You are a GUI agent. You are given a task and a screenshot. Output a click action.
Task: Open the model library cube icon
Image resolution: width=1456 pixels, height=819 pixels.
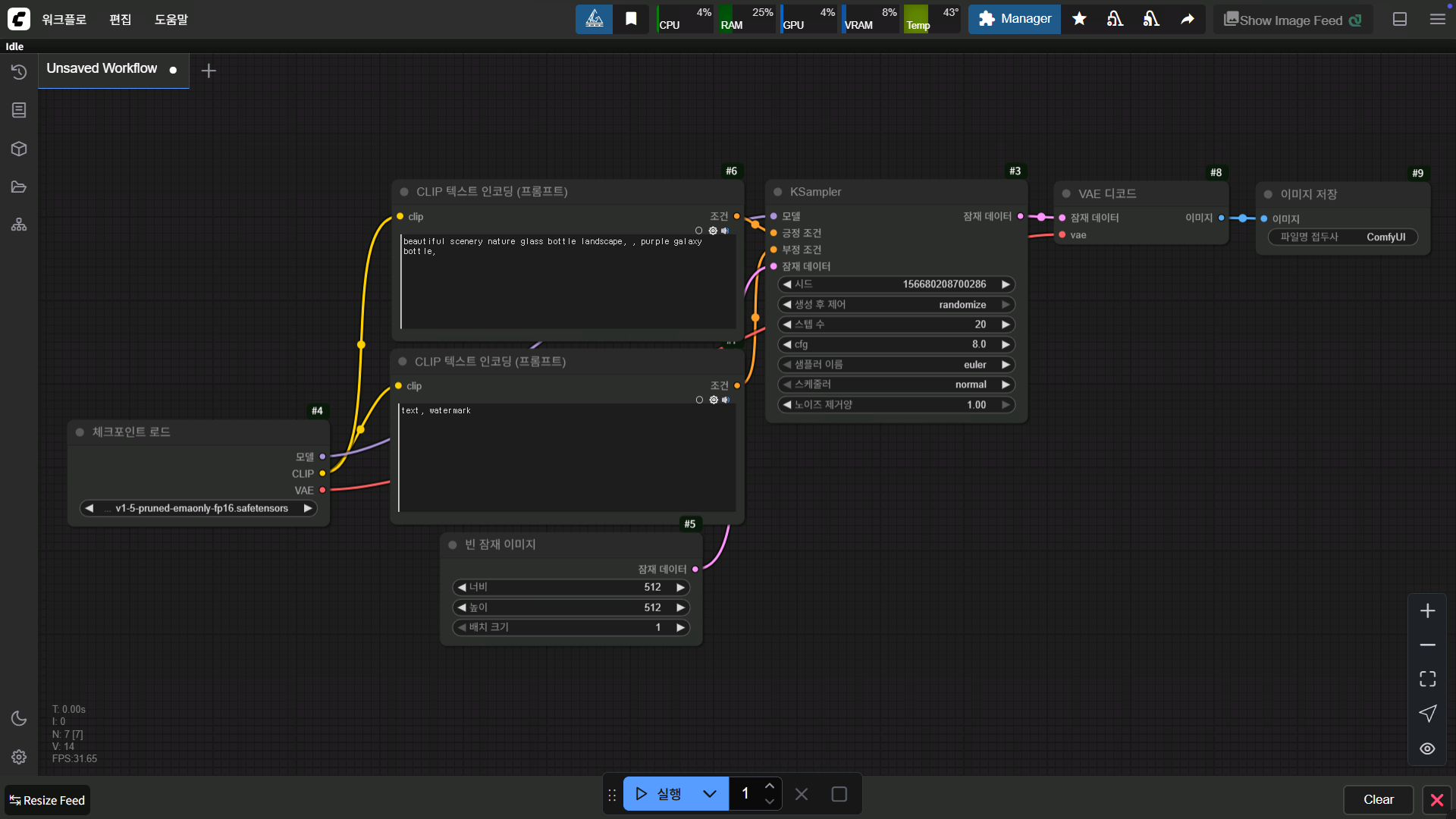pos(19,149)
